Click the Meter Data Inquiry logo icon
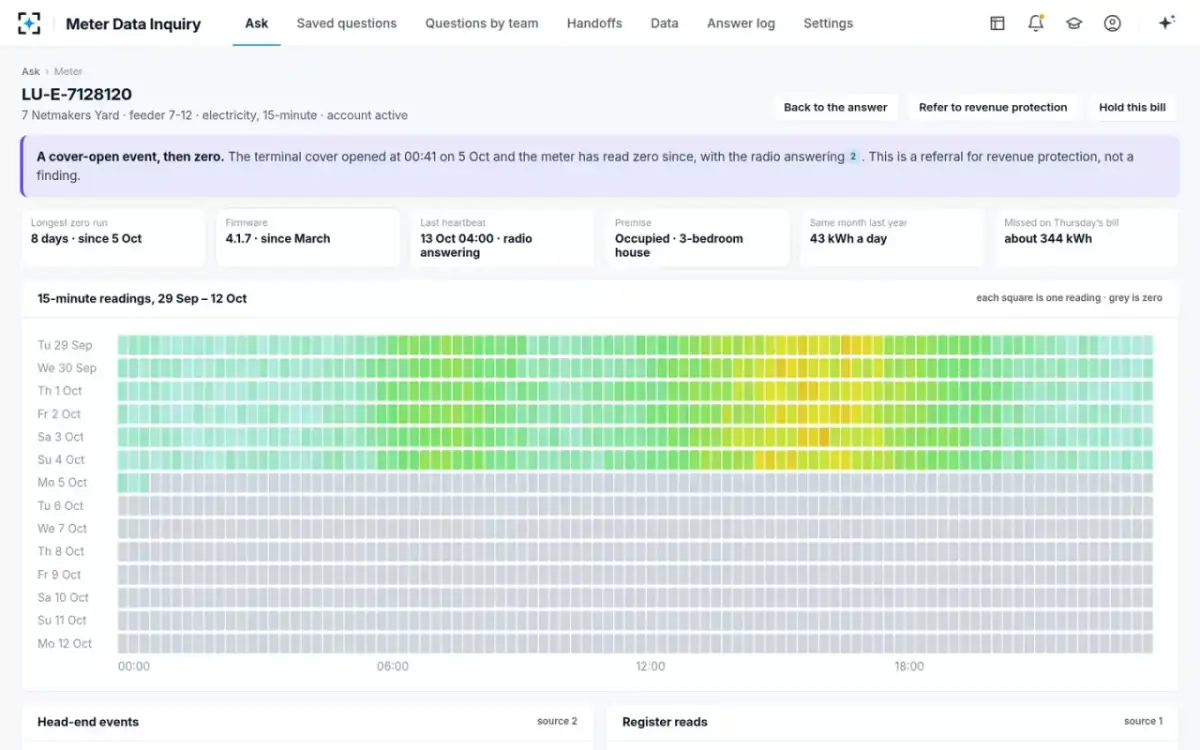 [30, 23]
